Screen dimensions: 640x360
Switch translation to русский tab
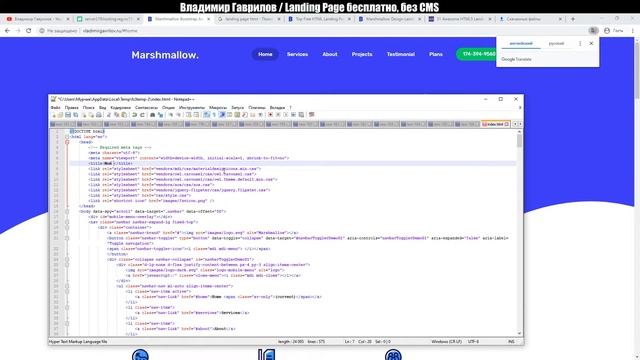(556, 43)
